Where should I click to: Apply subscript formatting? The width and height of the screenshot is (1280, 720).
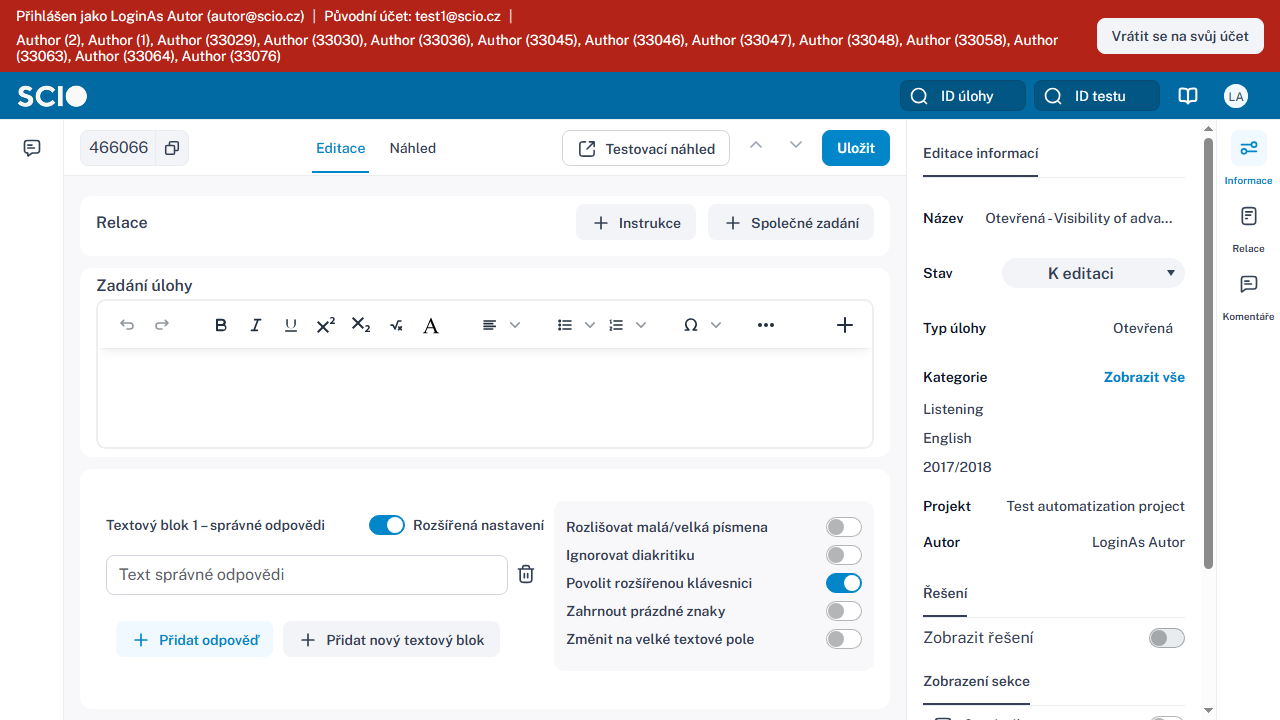pos(361,325)
